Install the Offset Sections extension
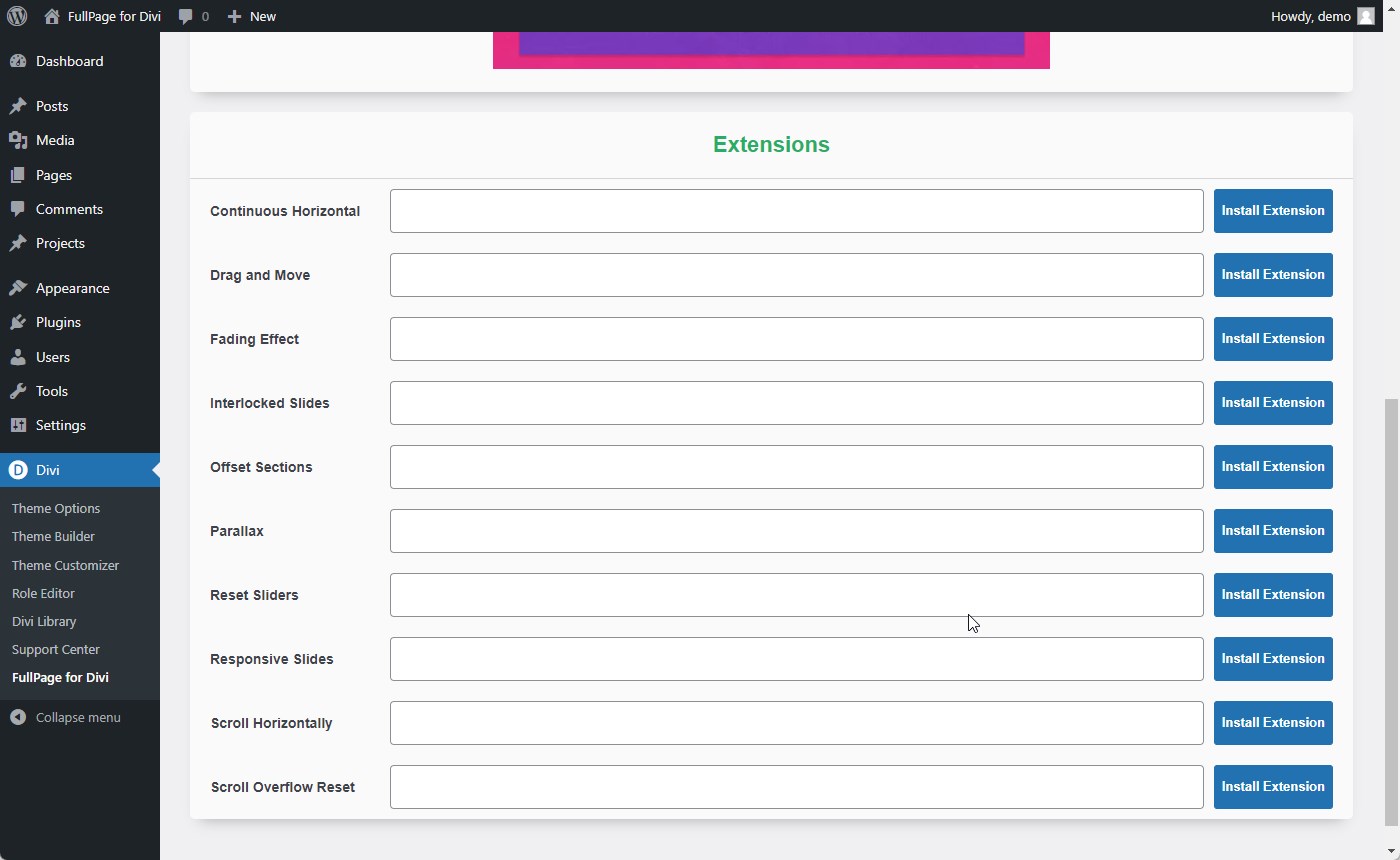 (x=1273, y=467)
